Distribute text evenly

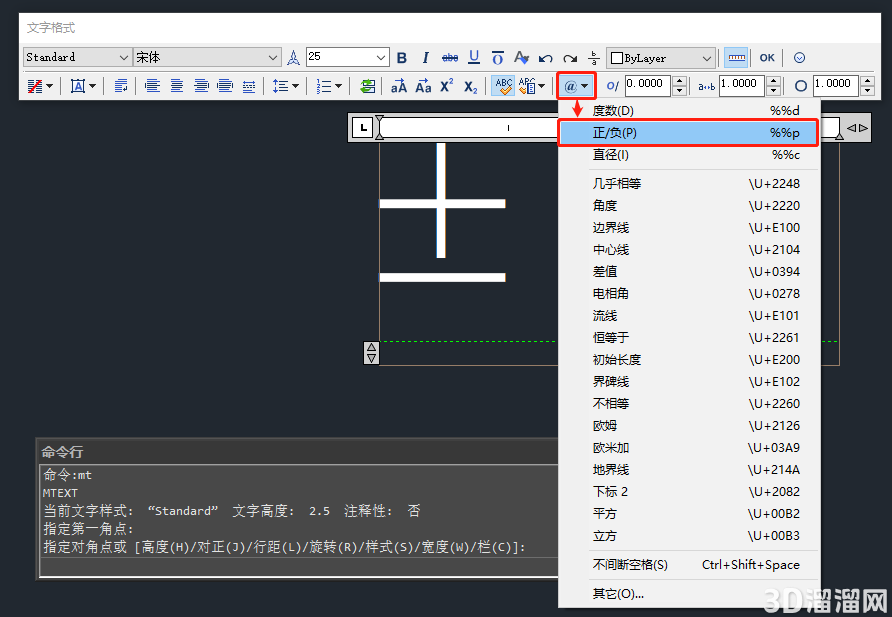249,86
